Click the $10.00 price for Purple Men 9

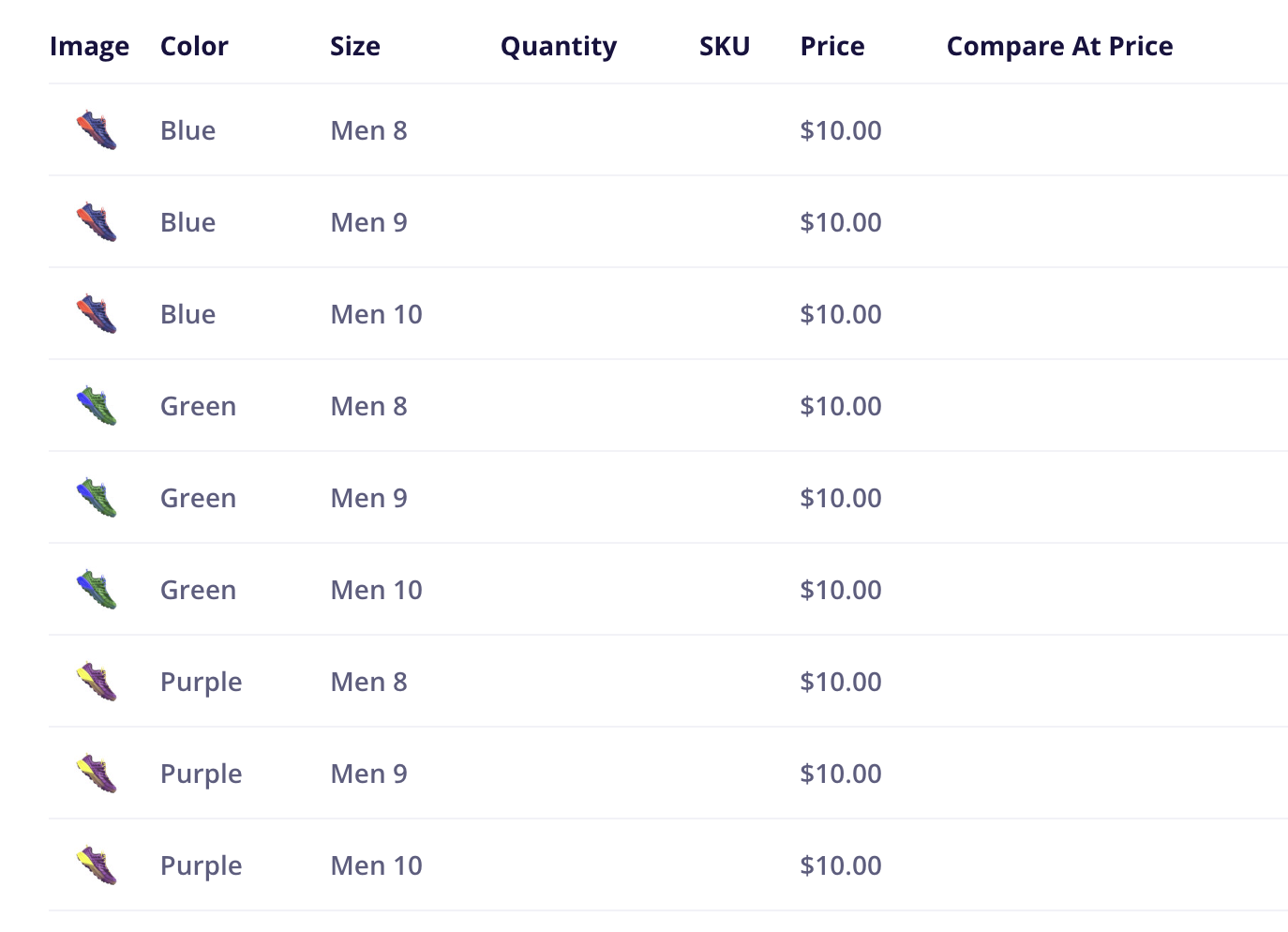coord(840,774)
